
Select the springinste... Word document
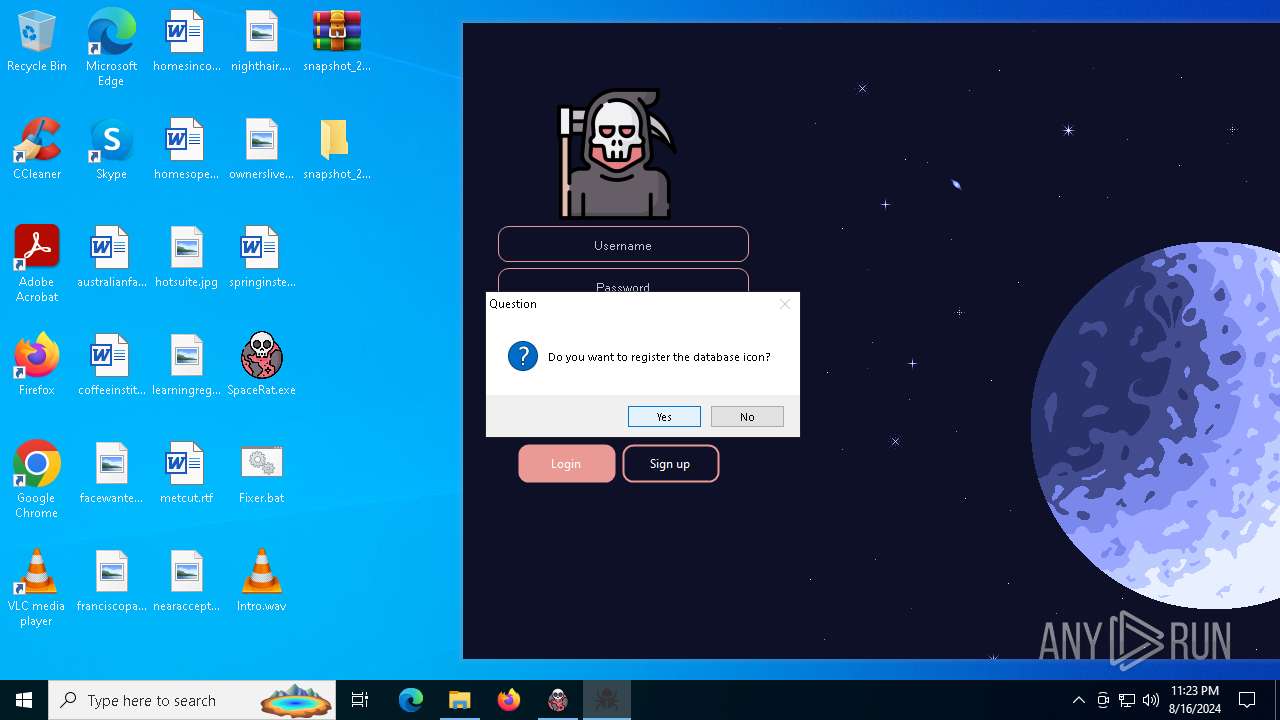click(x=261, y=259)
